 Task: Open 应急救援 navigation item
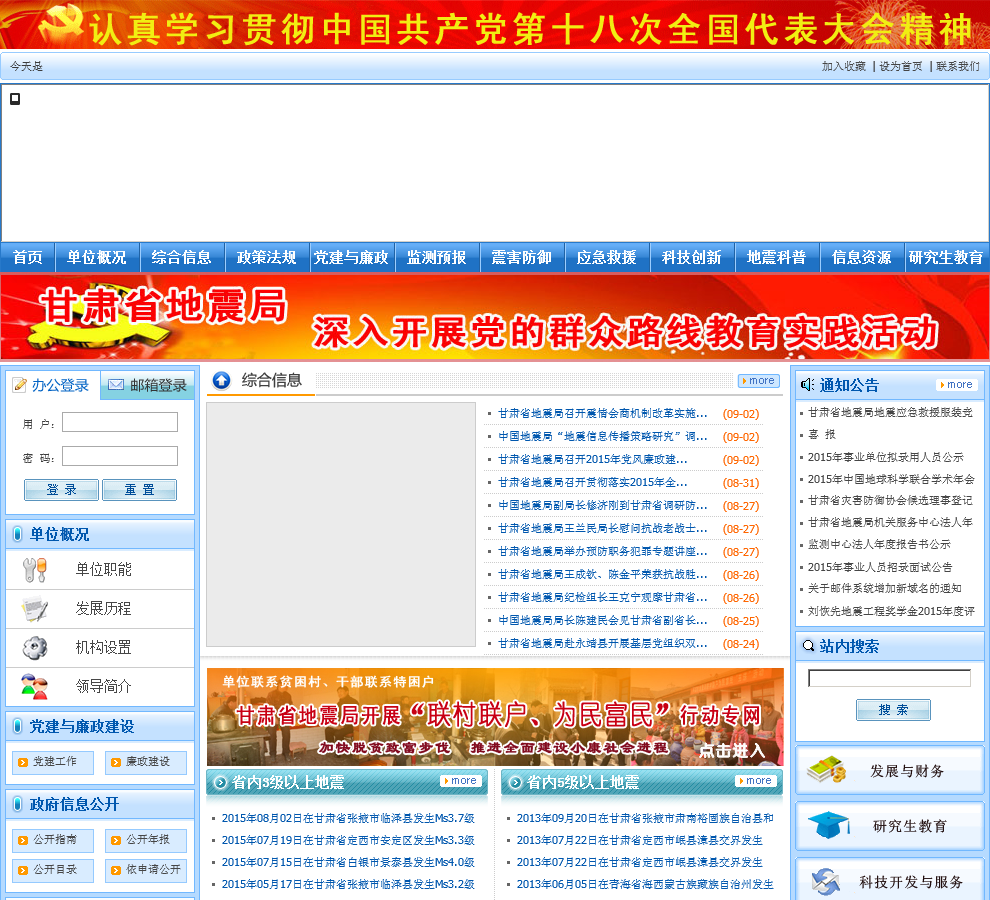tap(606, 257)
